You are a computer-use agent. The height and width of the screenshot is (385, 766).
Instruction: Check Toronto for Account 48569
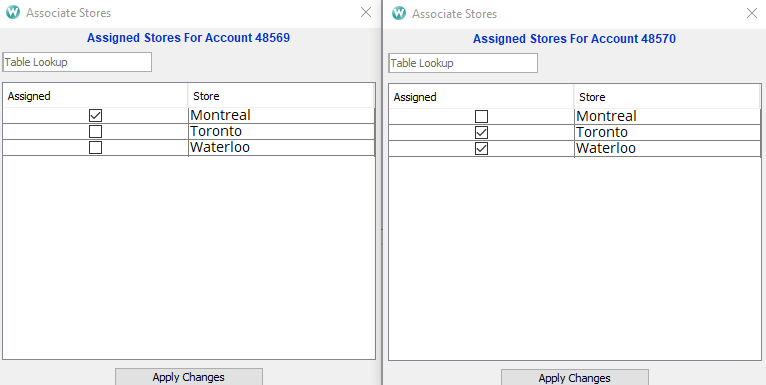point(95,132)
